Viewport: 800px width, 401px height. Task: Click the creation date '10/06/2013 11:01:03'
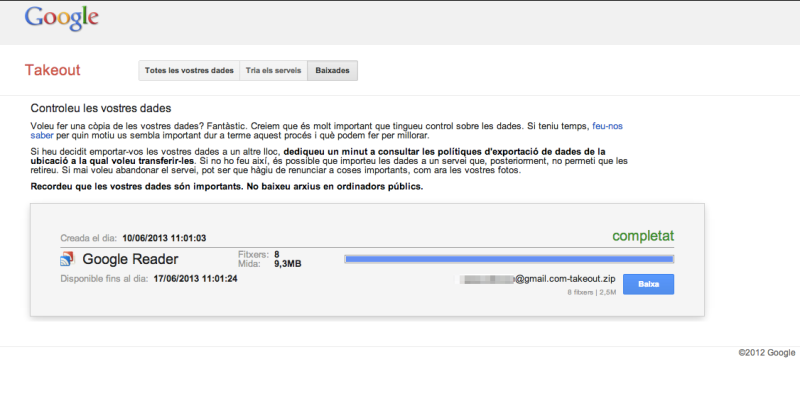[x=164, y=238]
